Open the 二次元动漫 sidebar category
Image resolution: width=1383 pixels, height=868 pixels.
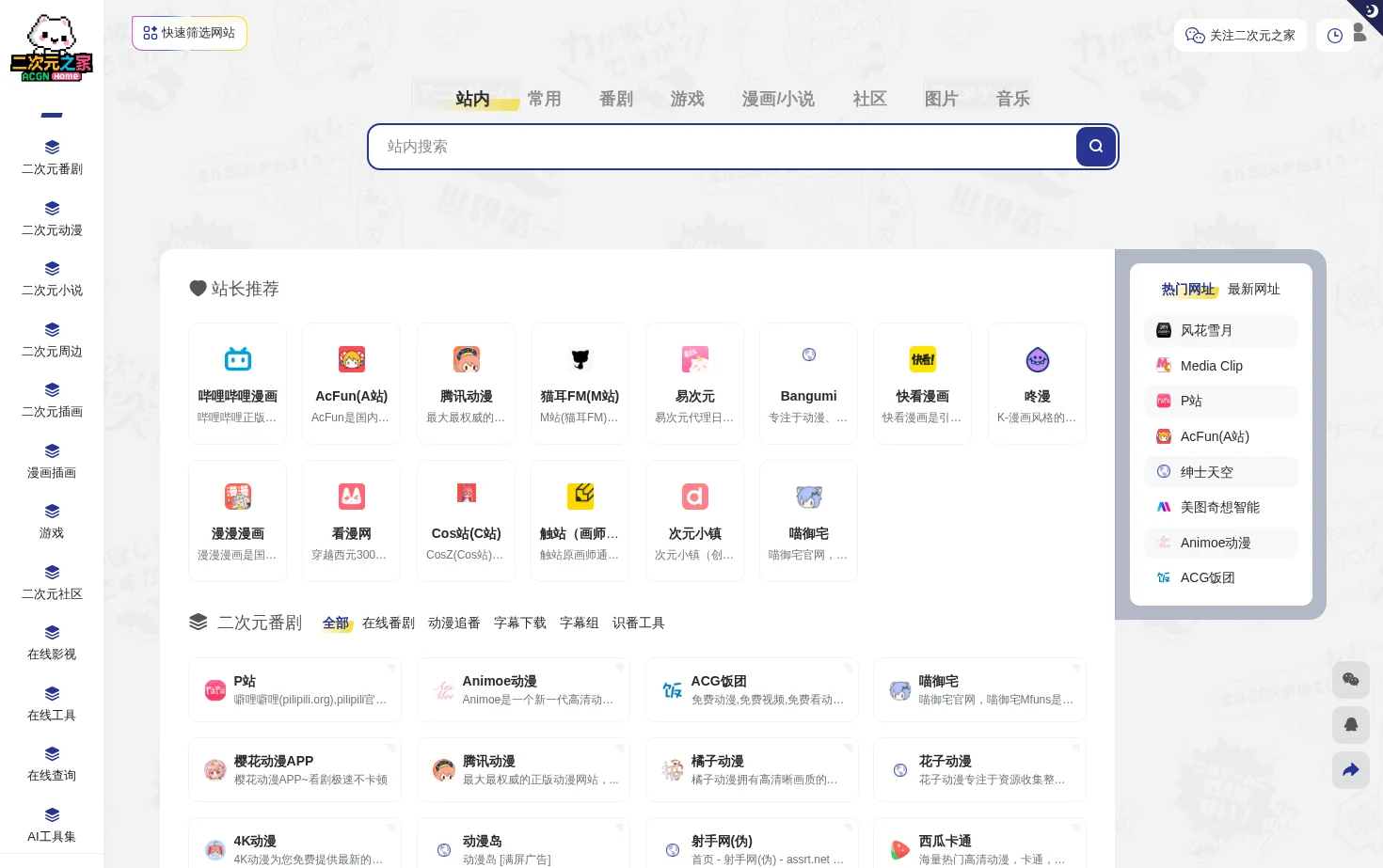(52, 219)
